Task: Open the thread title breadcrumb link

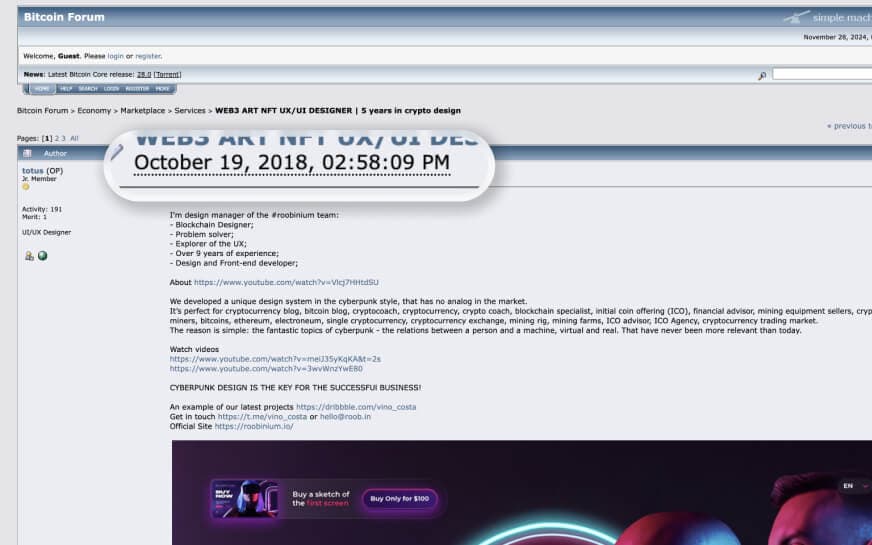Action: [338, 111]
